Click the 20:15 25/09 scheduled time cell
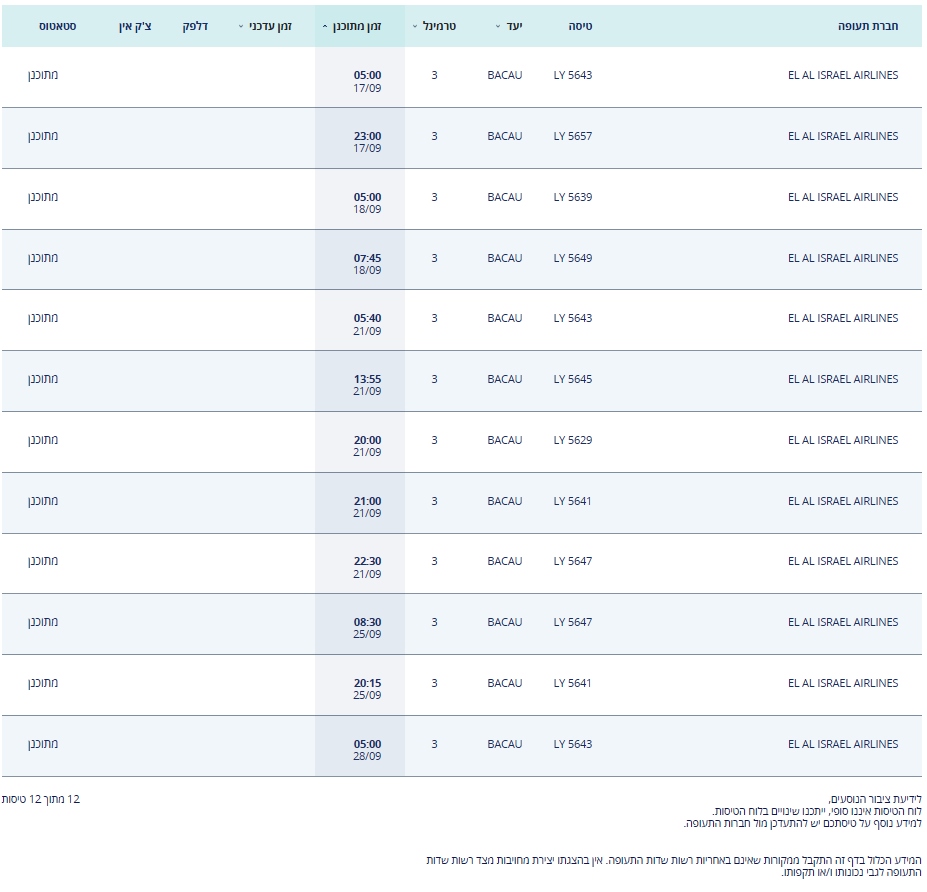 click(x=366, y=689)
